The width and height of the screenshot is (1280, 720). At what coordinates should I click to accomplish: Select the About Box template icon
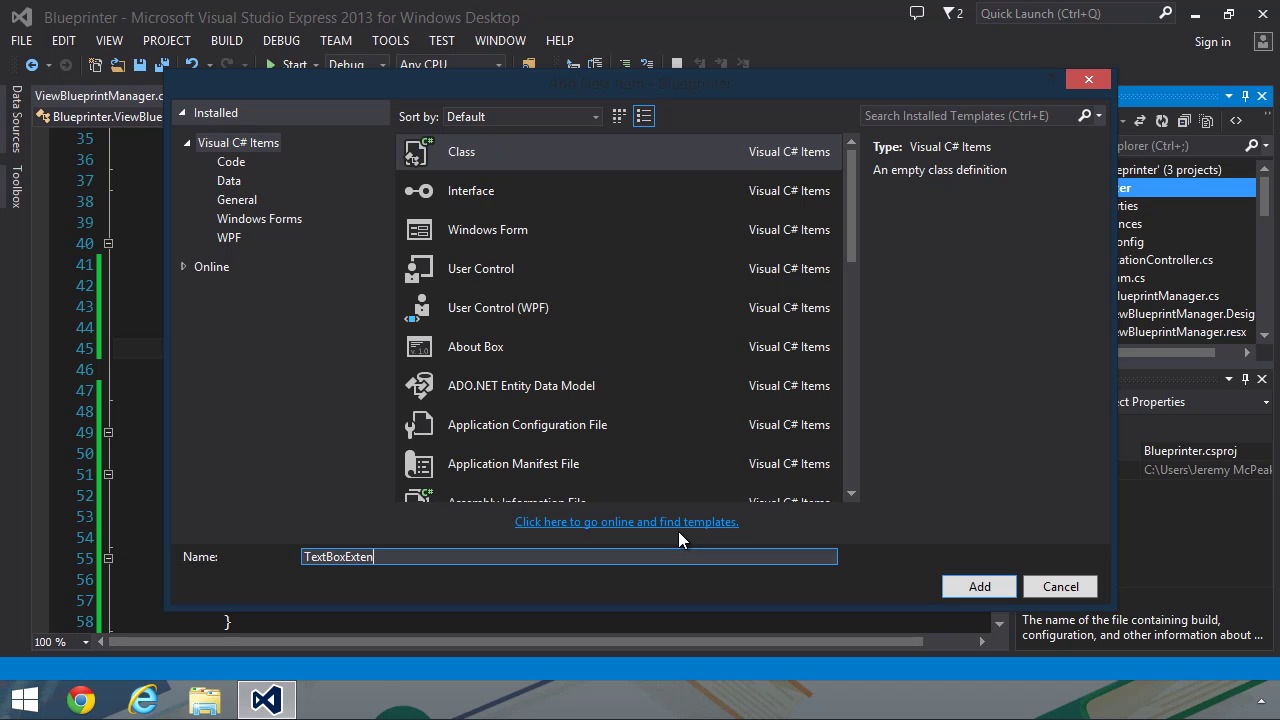coord(419,347)
